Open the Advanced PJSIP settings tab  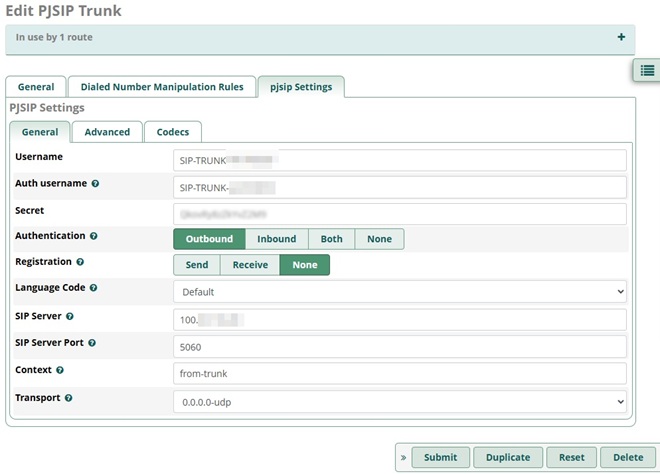107,132
